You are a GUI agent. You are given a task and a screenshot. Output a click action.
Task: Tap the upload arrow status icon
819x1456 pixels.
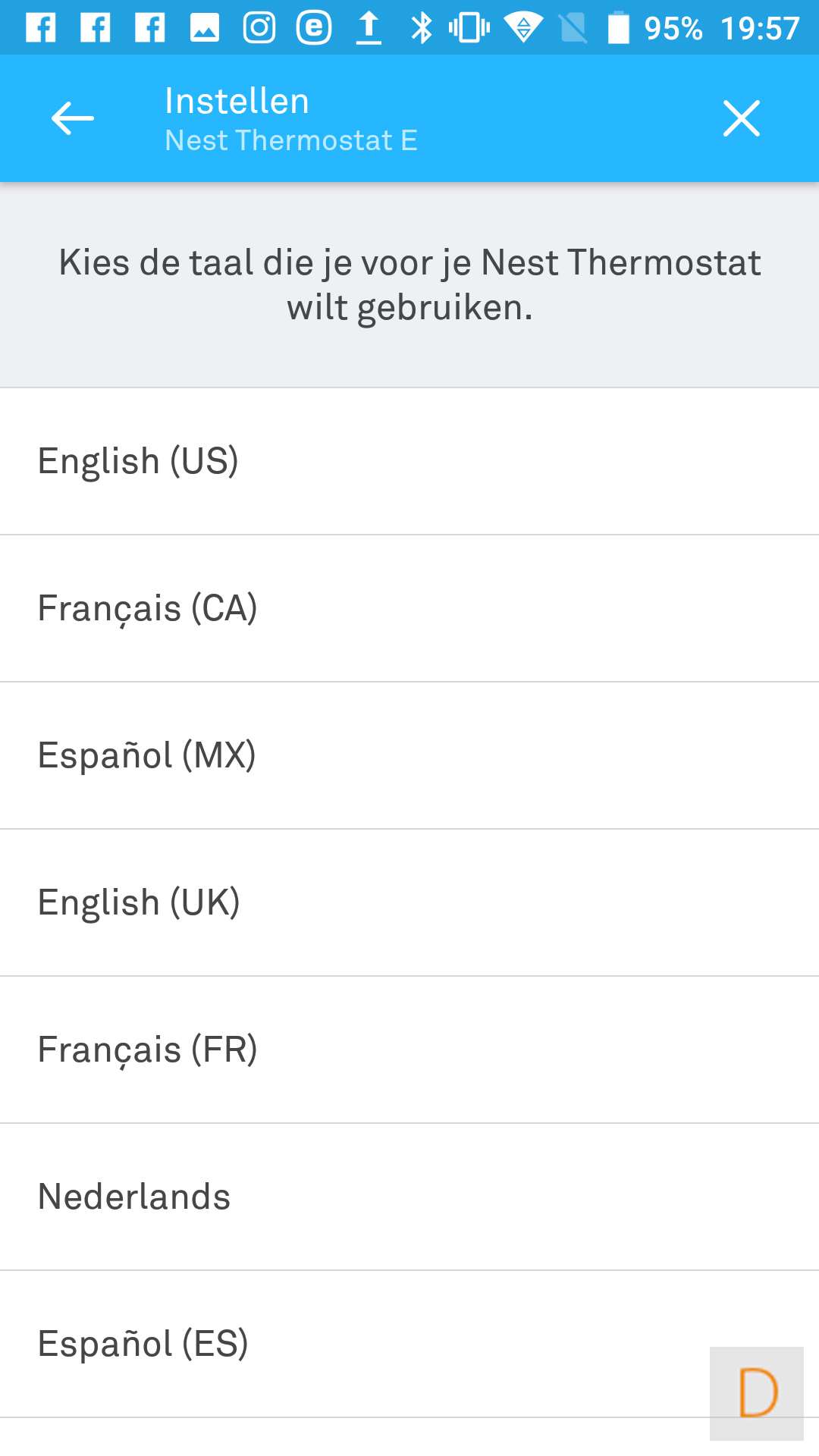point(369,28)
